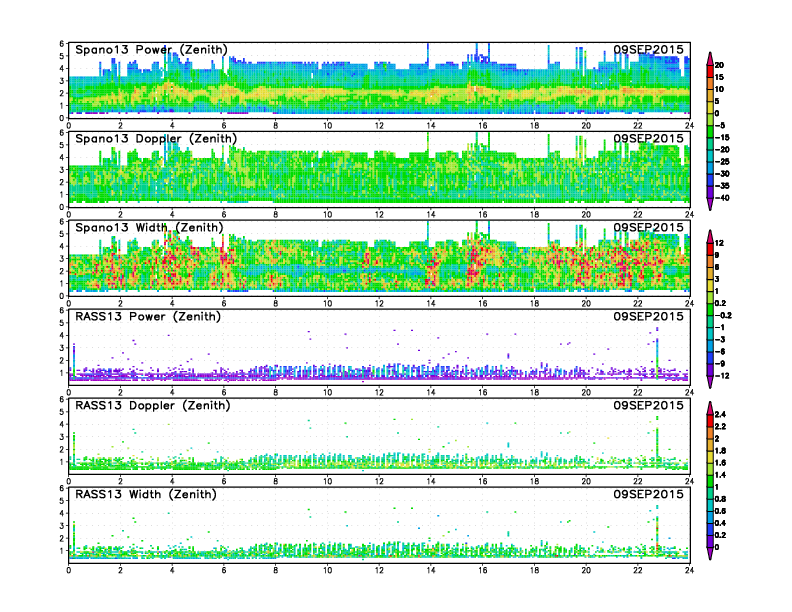
Task: Click the 09SEP2015 date in RASS13 Doppler panel
Action: [x=649, y=405]
